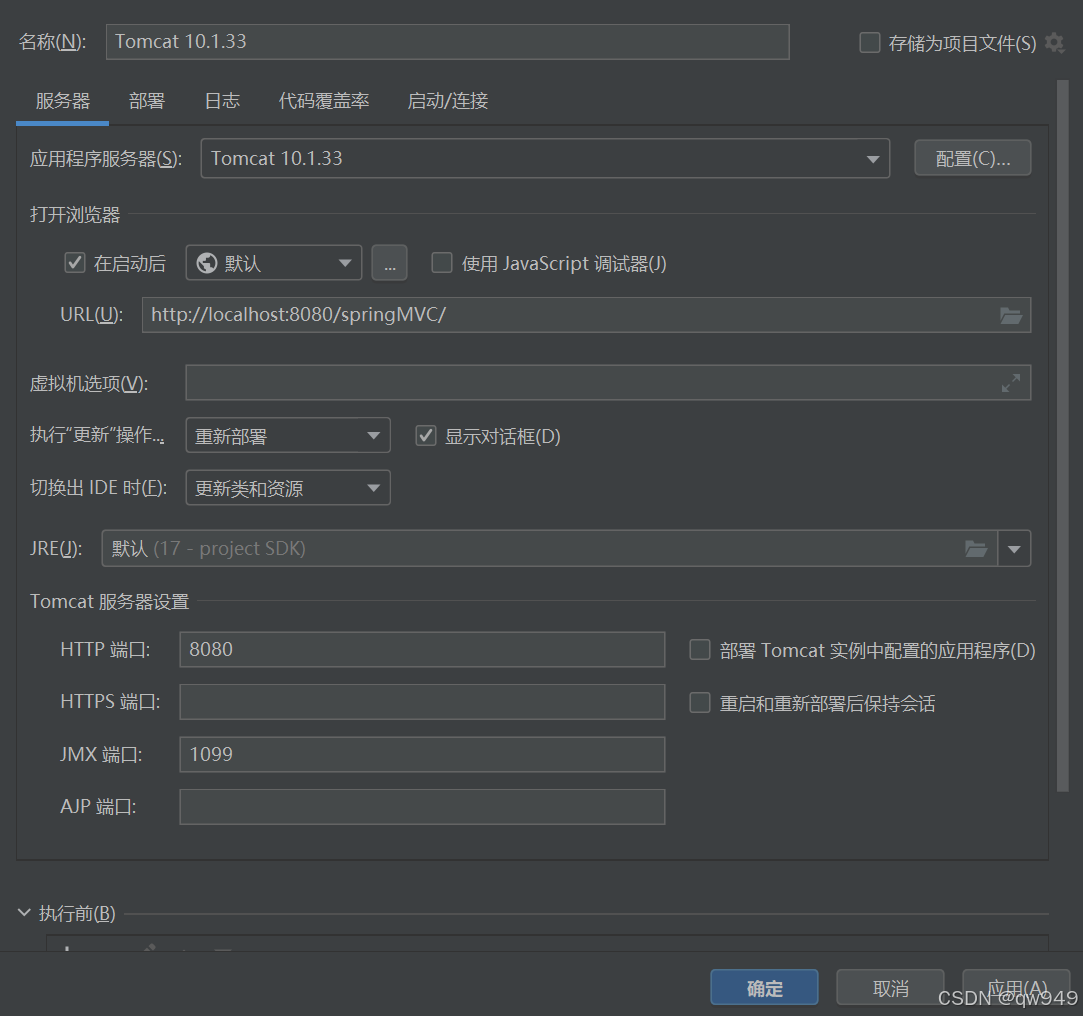
Task: Enable 重启和重新部署后保持会话 checkbox
Action: click(x=700, y=703)
